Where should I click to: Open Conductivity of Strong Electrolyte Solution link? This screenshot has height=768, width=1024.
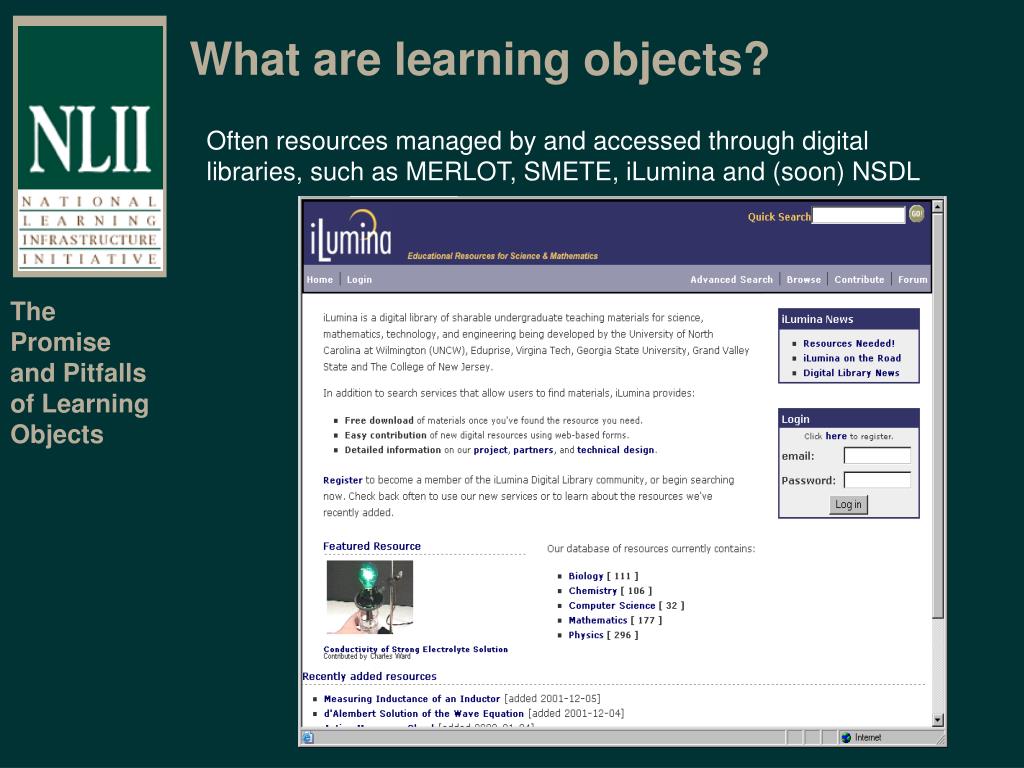[x=415, y=649]
